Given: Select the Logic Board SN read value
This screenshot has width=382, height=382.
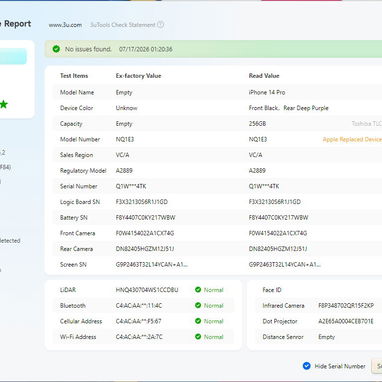Looking at the screenshot, I should [275, 202].
